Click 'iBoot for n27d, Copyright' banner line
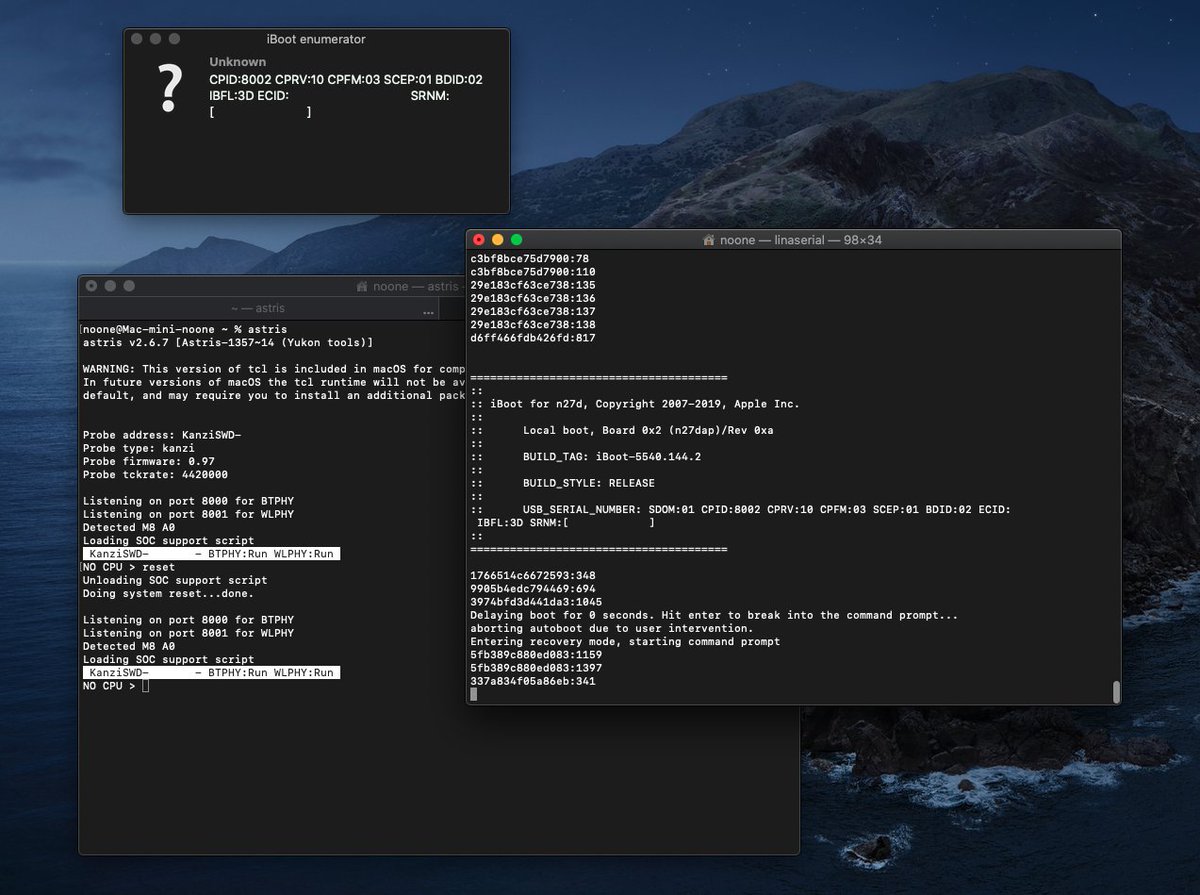1200x895 pixels. point(635,404)
